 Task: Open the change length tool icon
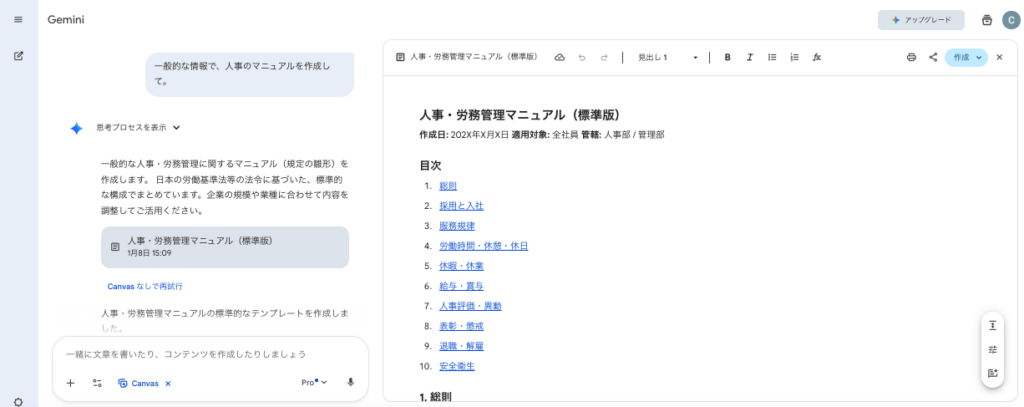[992, 326]
